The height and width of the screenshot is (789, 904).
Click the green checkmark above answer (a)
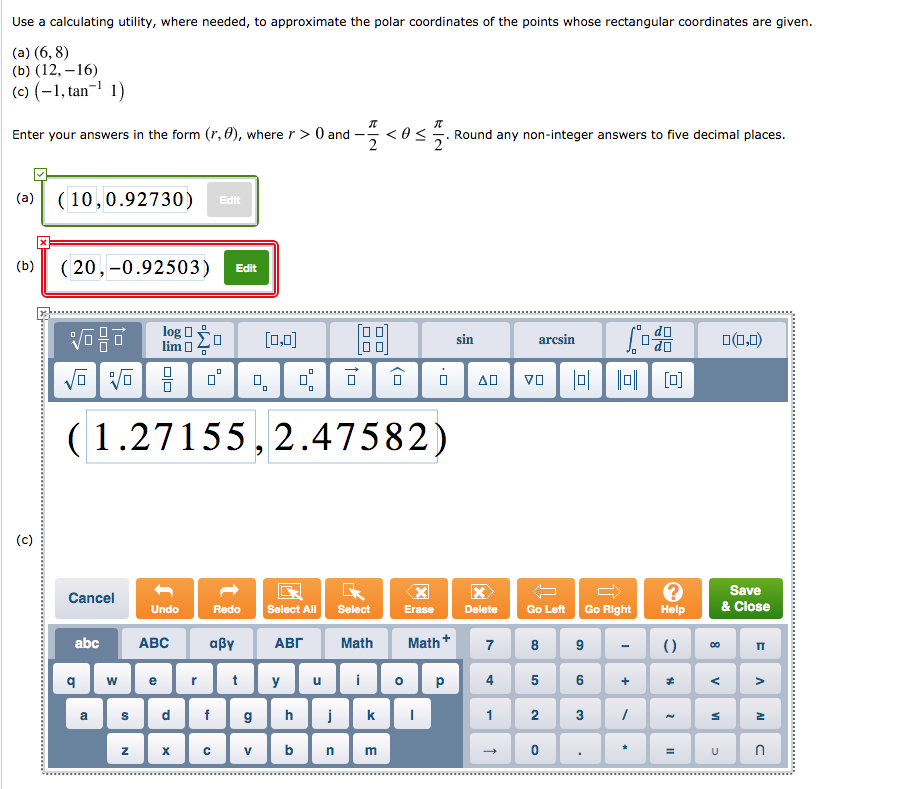pos(40,174)
